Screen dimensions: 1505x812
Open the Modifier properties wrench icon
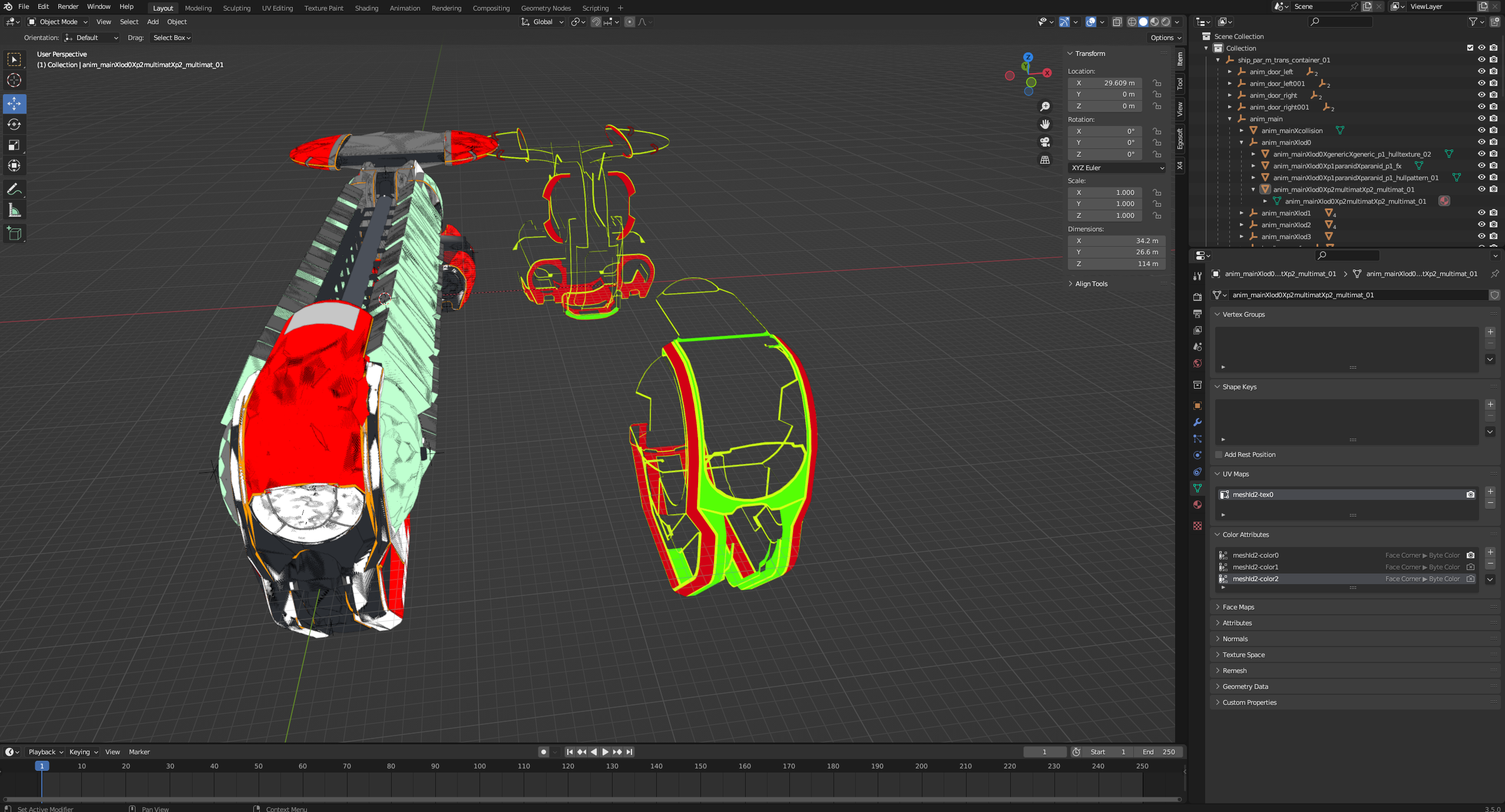point(1197,422)
